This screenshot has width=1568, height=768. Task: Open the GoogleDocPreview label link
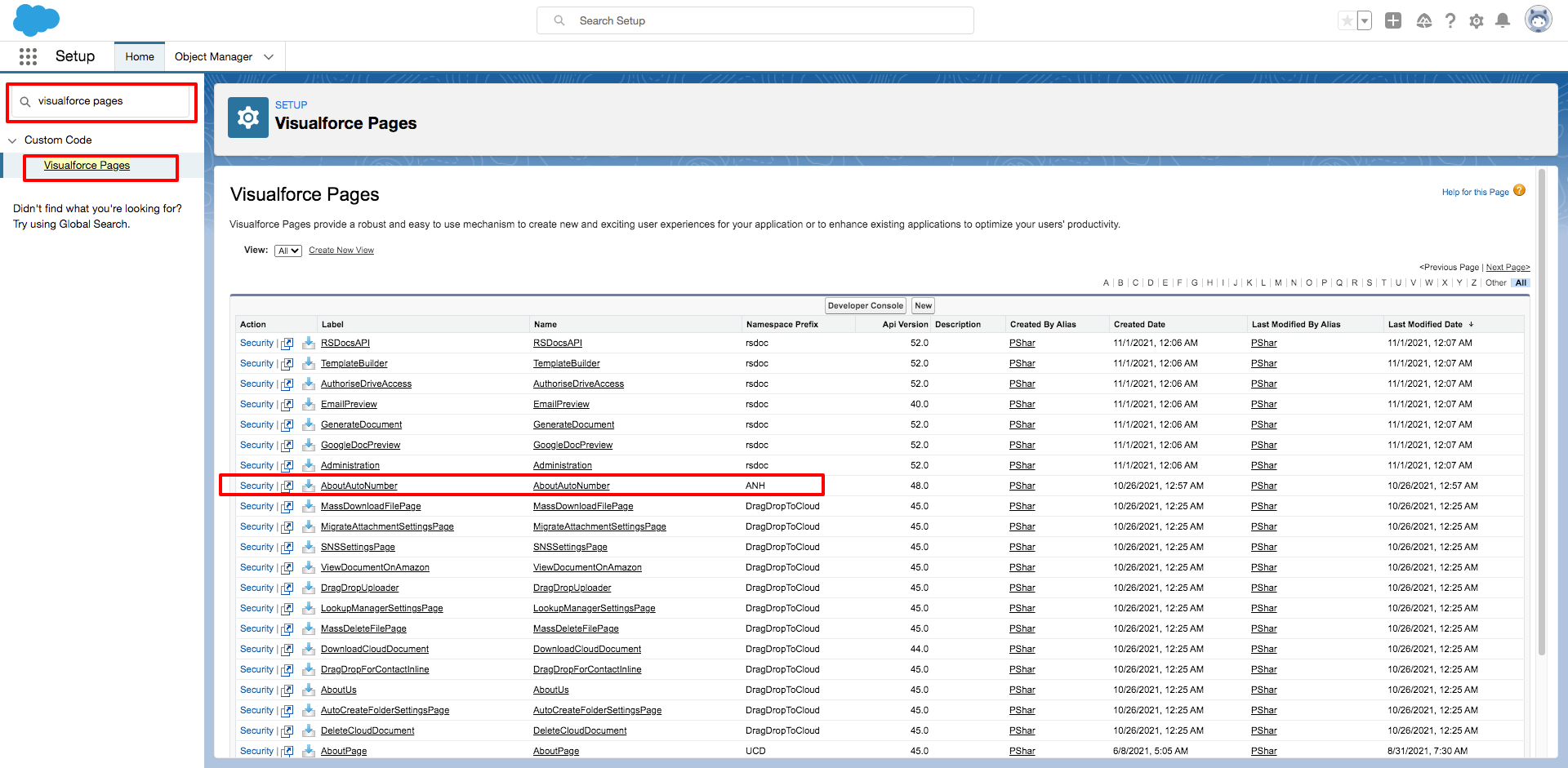pos(360,445)
